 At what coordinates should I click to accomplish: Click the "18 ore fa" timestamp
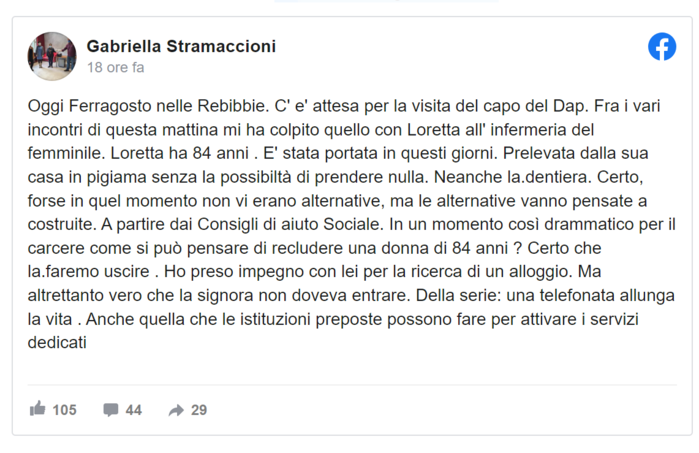click(x=115, y=68)
